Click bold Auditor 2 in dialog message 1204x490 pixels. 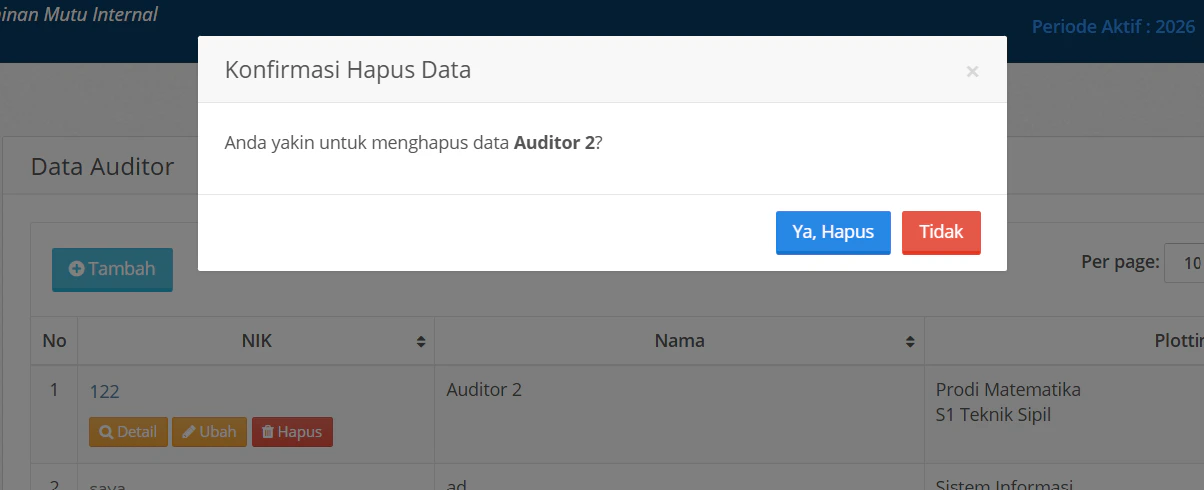coord(554,143)
